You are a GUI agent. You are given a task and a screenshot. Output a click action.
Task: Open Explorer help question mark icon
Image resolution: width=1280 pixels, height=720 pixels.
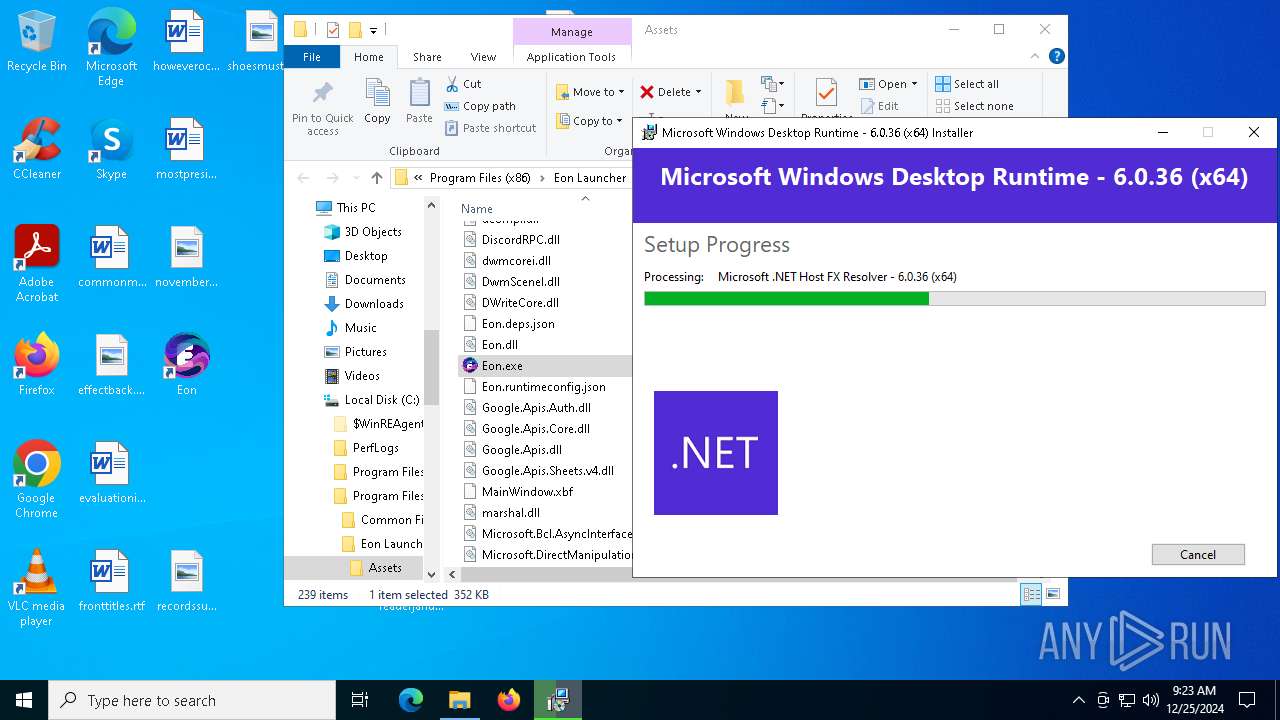tap(1057, 57)
